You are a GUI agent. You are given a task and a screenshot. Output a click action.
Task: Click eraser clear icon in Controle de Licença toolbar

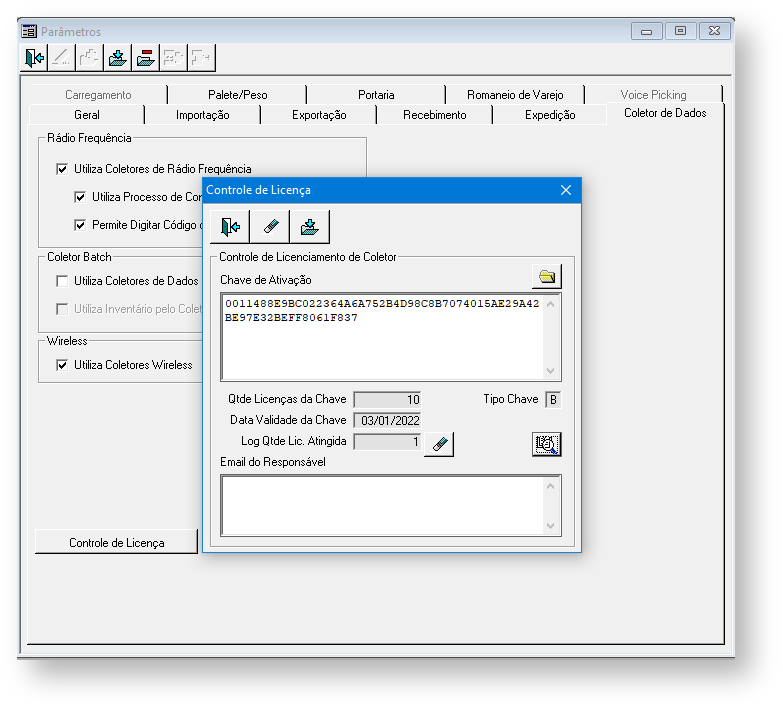(270, 227)
